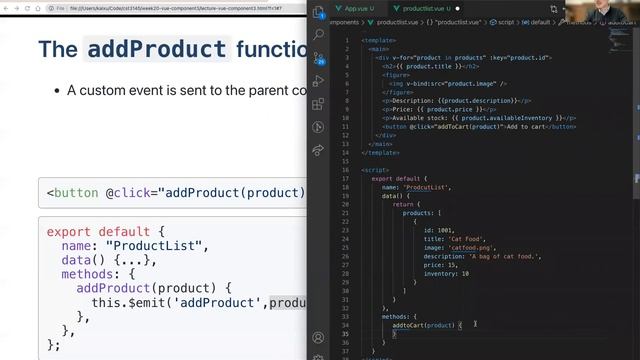Viewport: 640px width, 360px height.
Task: Click the 'Description: {{product.description}}' line
Action: (457, 101)
